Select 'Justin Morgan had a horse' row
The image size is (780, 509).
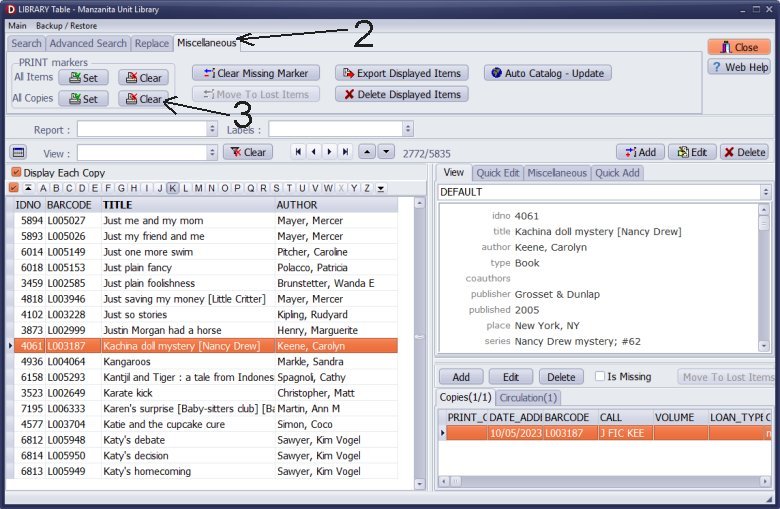point(206,330)
